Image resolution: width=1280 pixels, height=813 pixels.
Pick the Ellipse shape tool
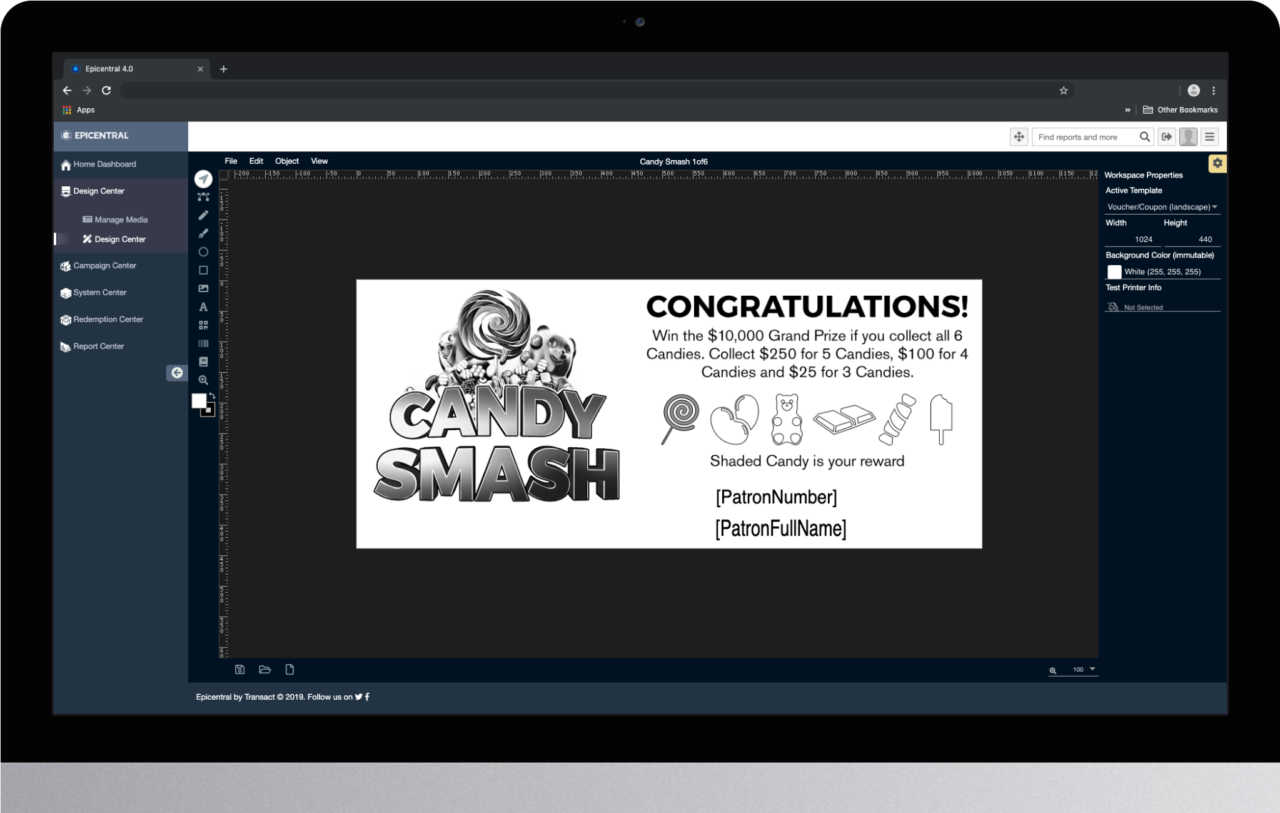203,252
